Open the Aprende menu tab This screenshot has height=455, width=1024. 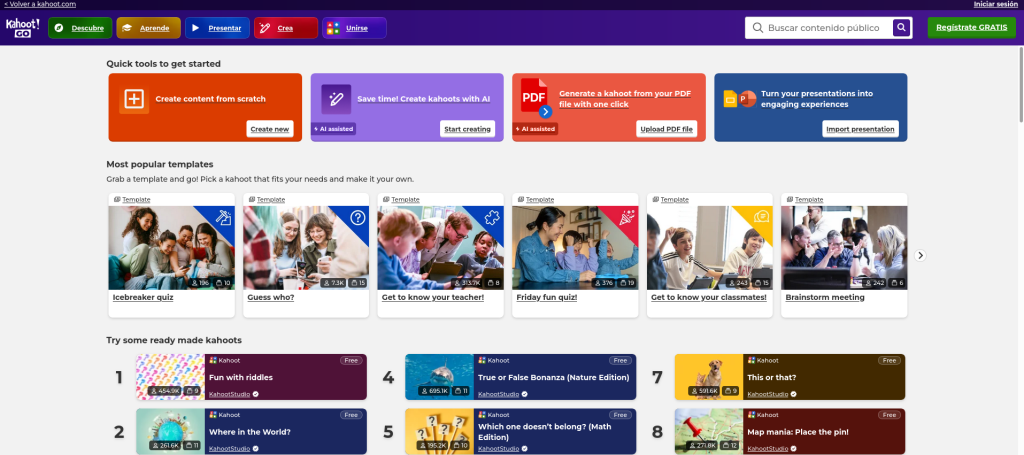(x=148, y=28)
